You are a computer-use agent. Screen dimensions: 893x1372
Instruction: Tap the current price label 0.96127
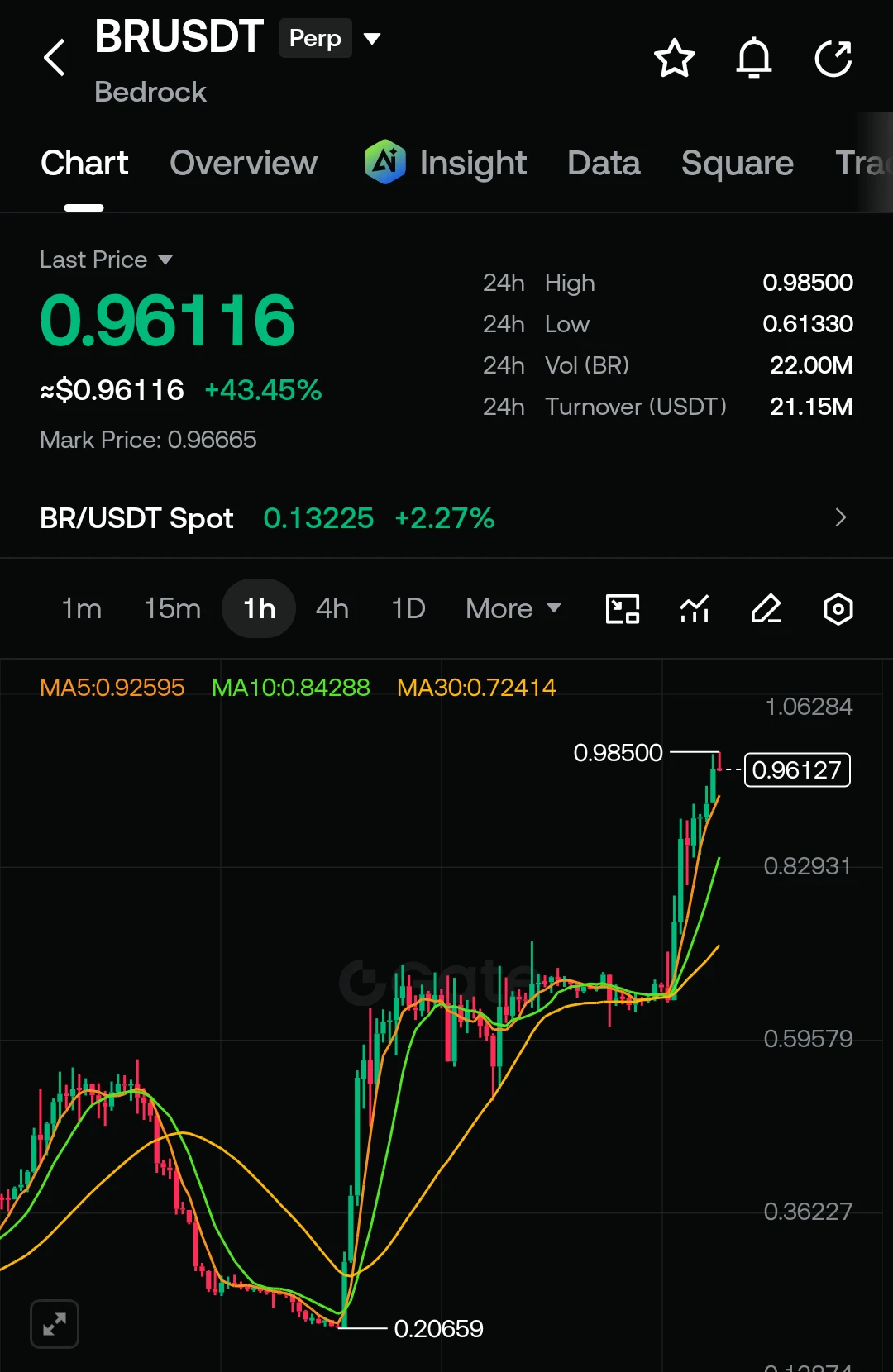coord(797,770)
